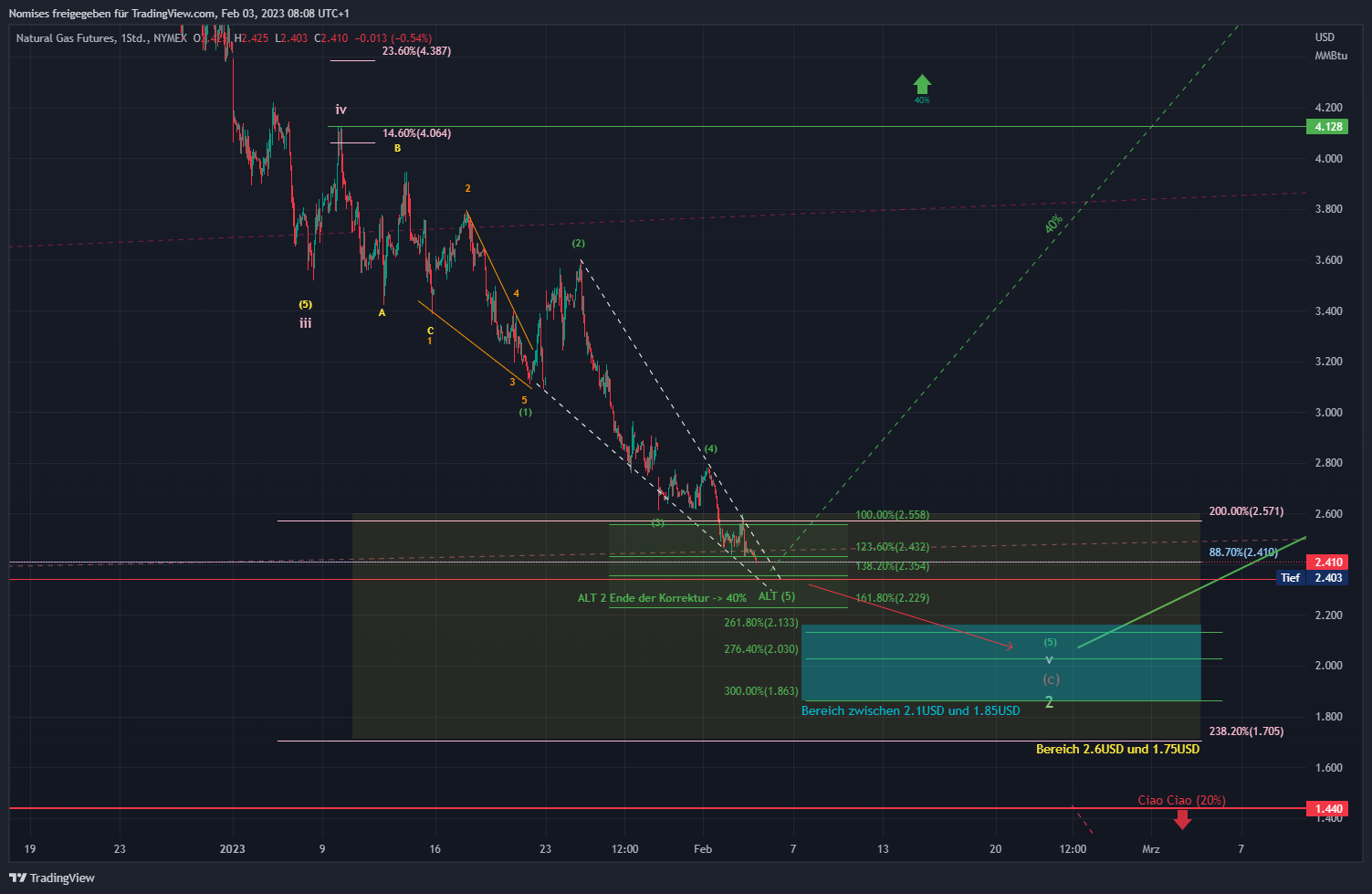
Task: Click the 261.80%(2.133) extension label
Action: 761,623
